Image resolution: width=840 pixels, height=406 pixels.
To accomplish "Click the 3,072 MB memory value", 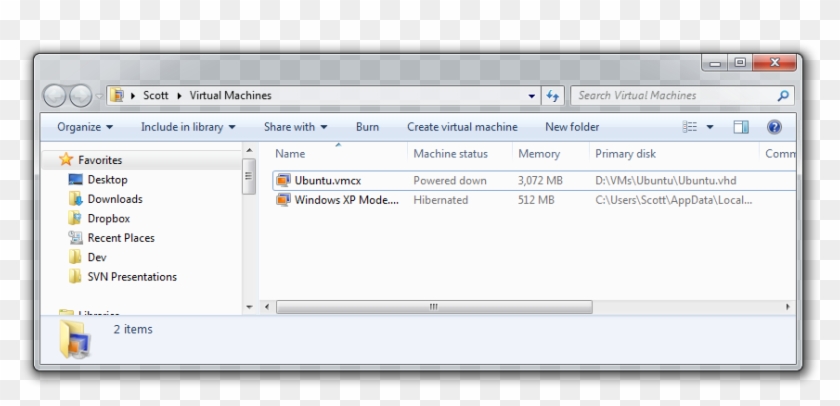I will pos(540,181).
